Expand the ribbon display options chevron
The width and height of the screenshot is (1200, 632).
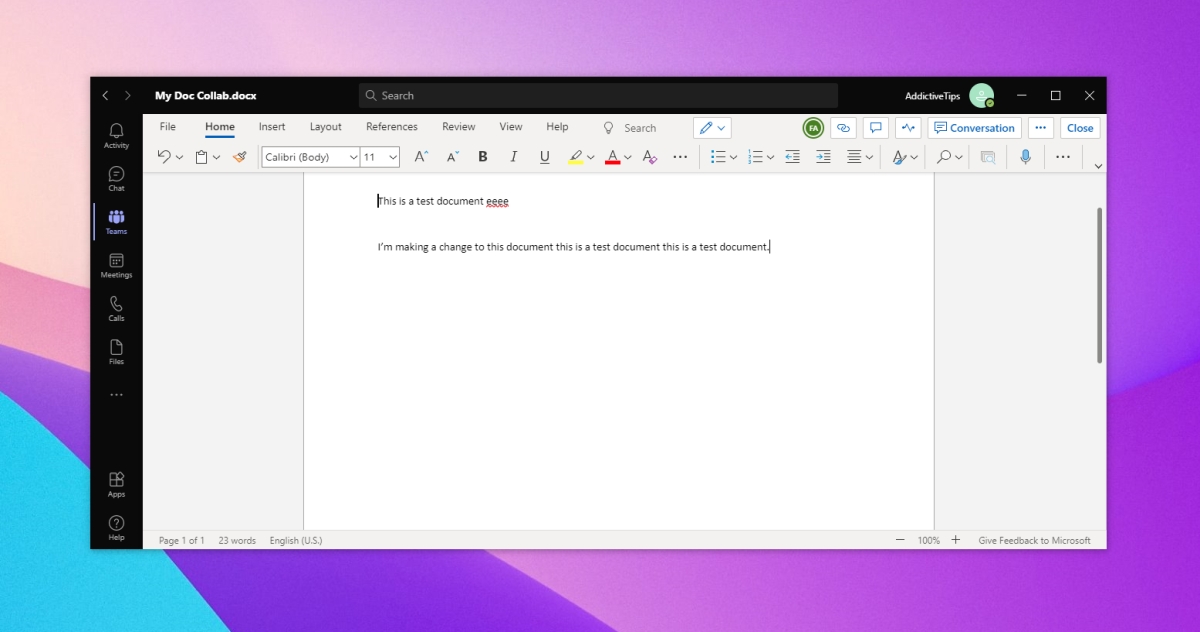pos(1098,166)
